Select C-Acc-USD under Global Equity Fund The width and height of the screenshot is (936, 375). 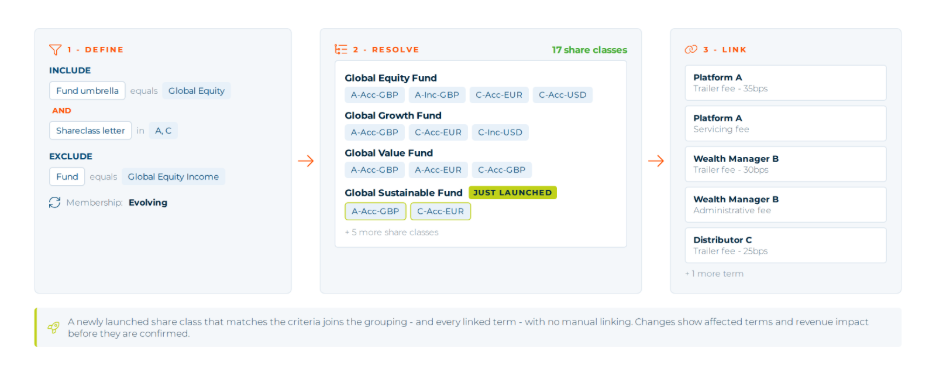pos(563,95)
